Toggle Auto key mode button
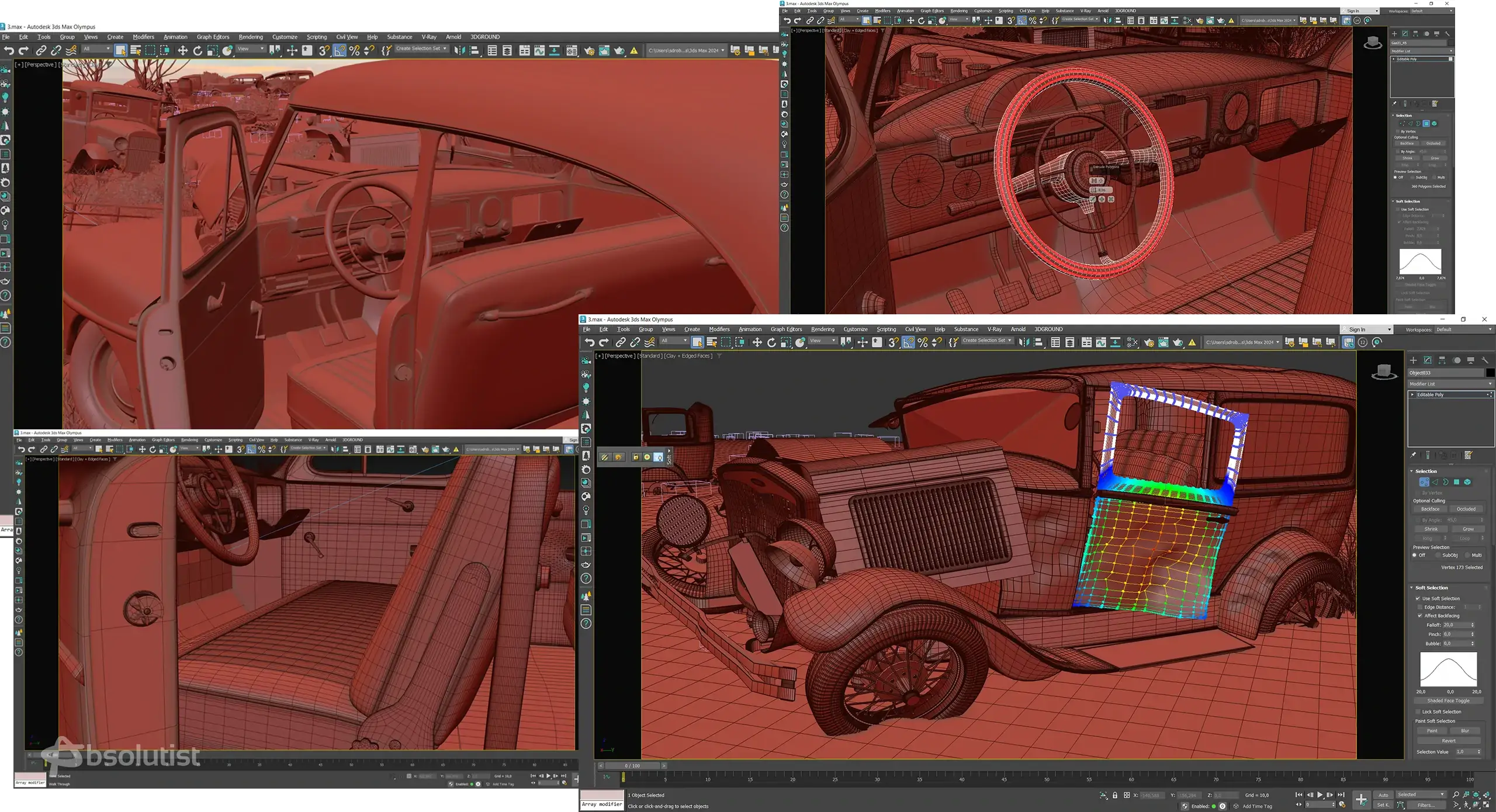 pos(1383,794)
